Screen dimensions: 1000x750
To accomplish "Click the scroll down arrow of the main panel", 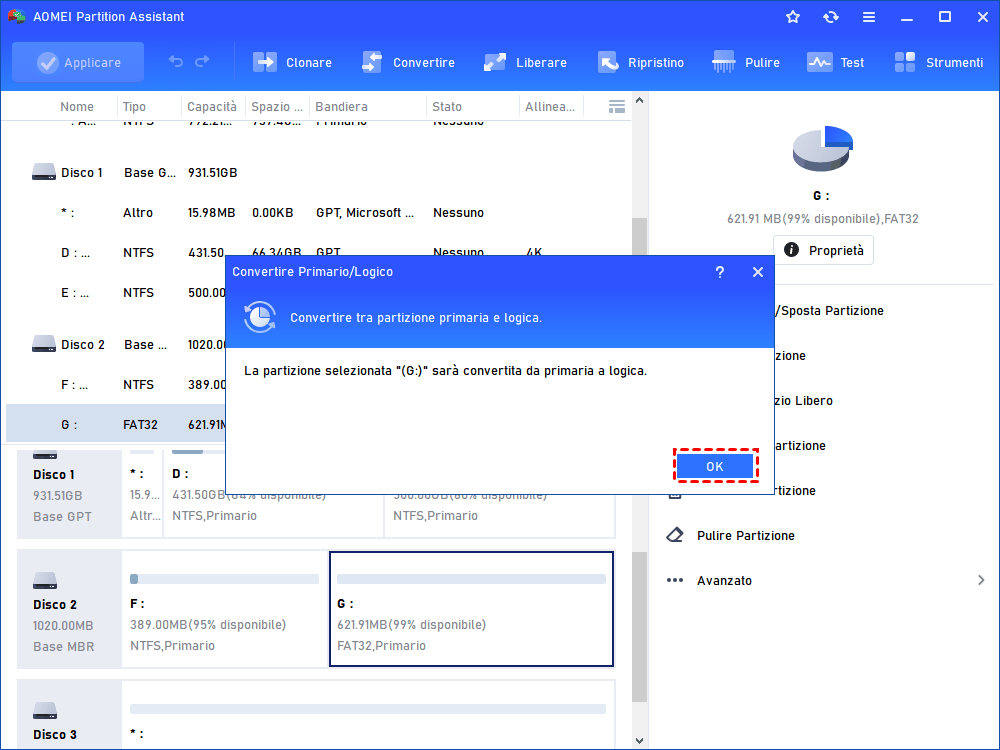I will 640,741.
